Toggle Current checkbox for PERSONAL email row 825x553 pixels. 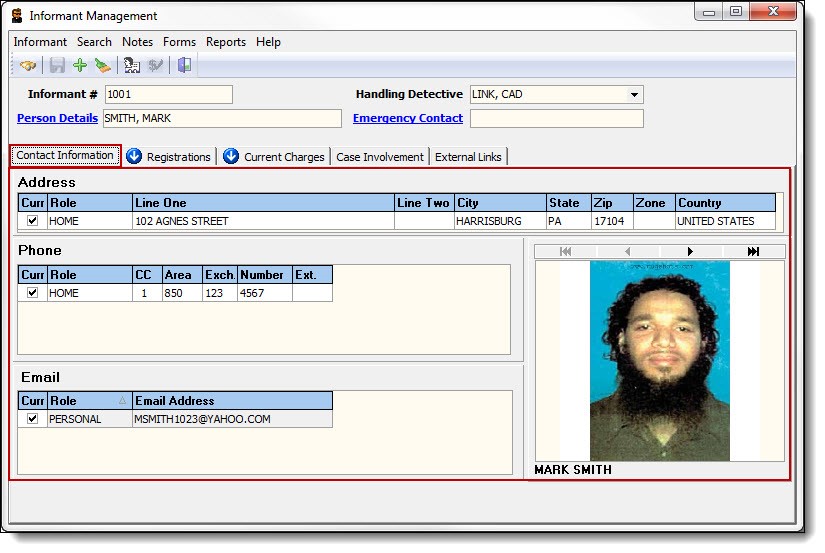(x=33, y=419)
